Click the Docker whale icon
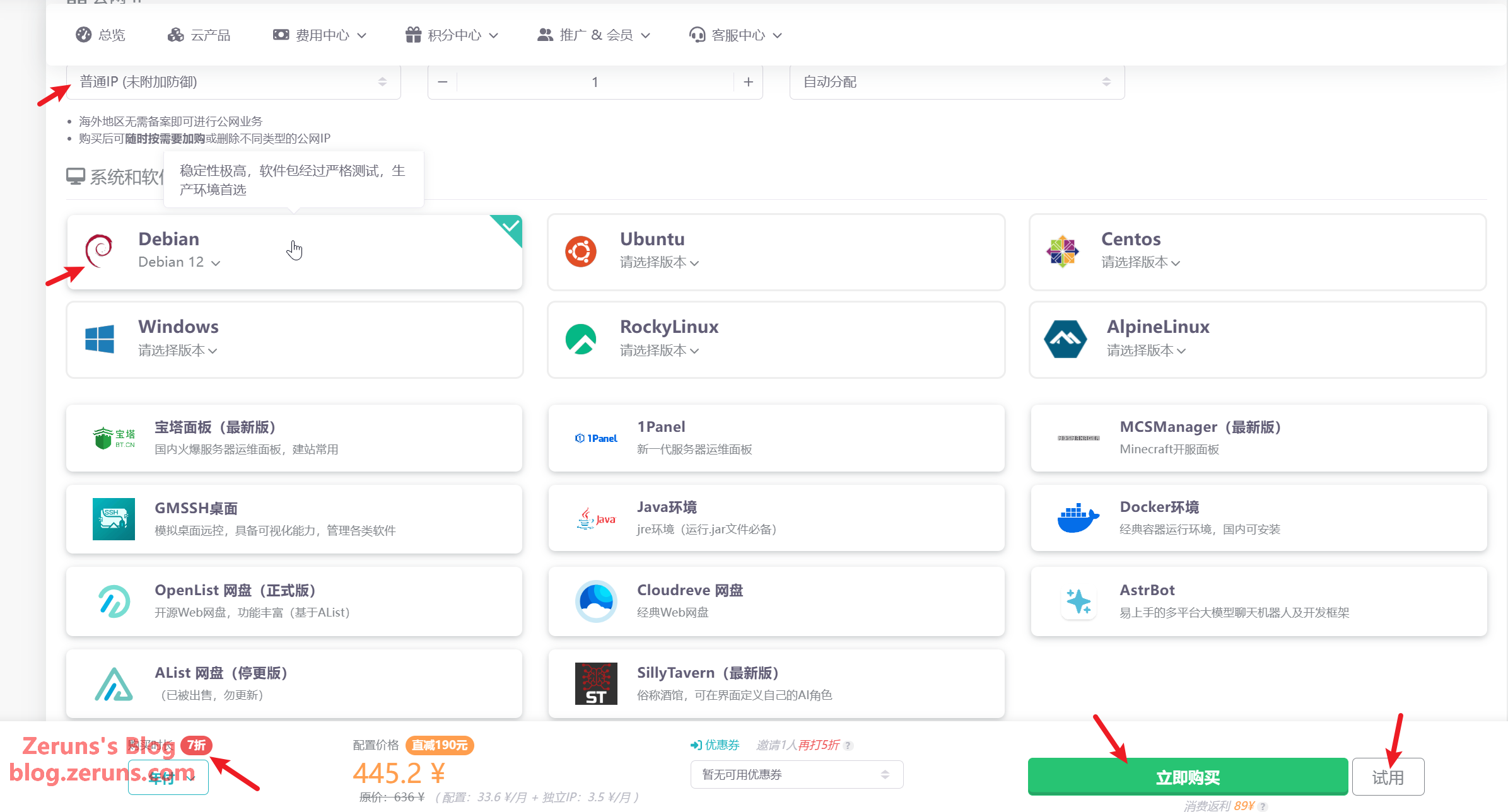Image resolution: width=1508 pixels, height=812 pixels. pyautogui.click(x=1077, y=518)
